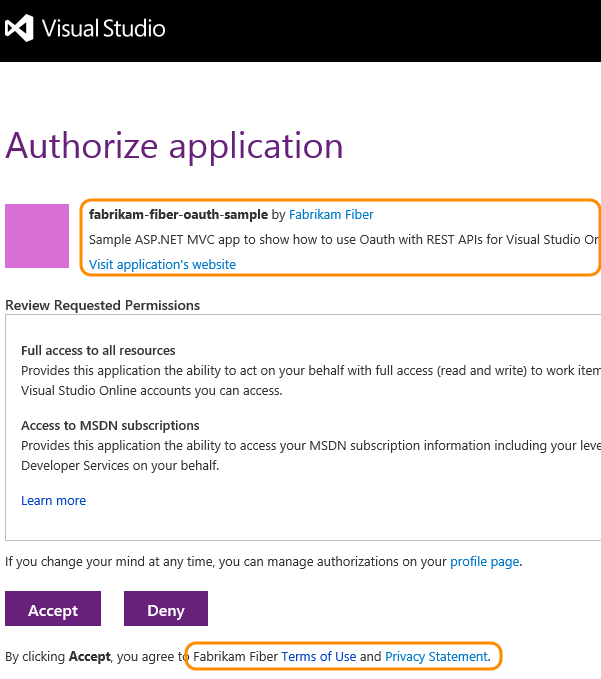The image size is (601, 679).
Task: Click the Visual Studio logo icon
Action: pyautogui.click(x=19, y=28)
